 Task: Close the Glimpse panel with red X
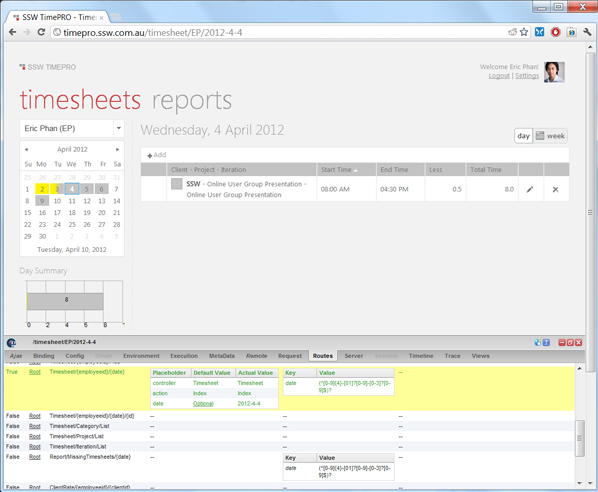pyautogui.click(x=579, y=342)
